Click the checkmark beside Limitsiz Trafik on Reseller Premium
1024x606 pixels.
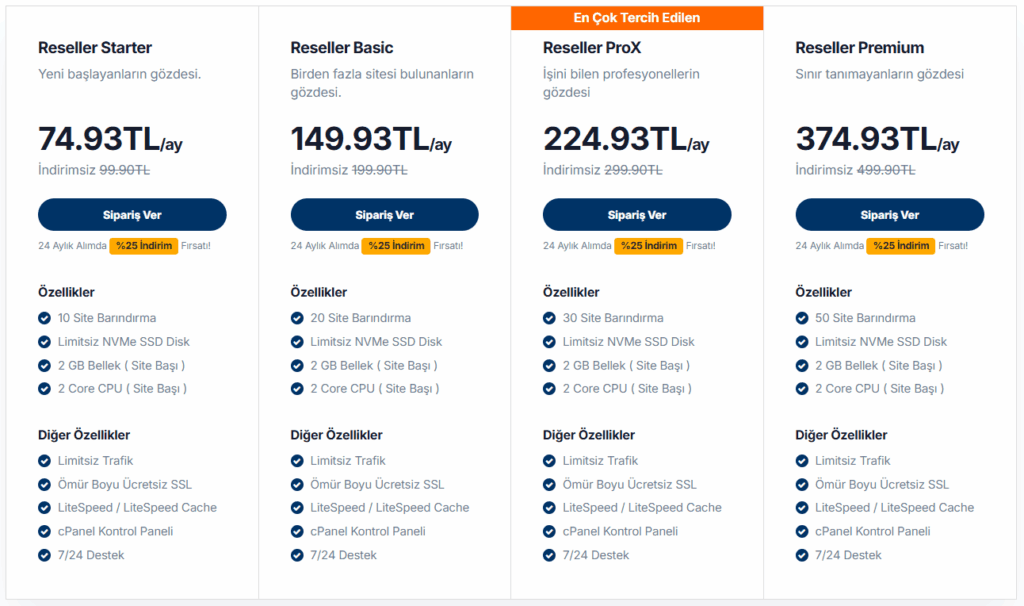[x=804, y=461]
